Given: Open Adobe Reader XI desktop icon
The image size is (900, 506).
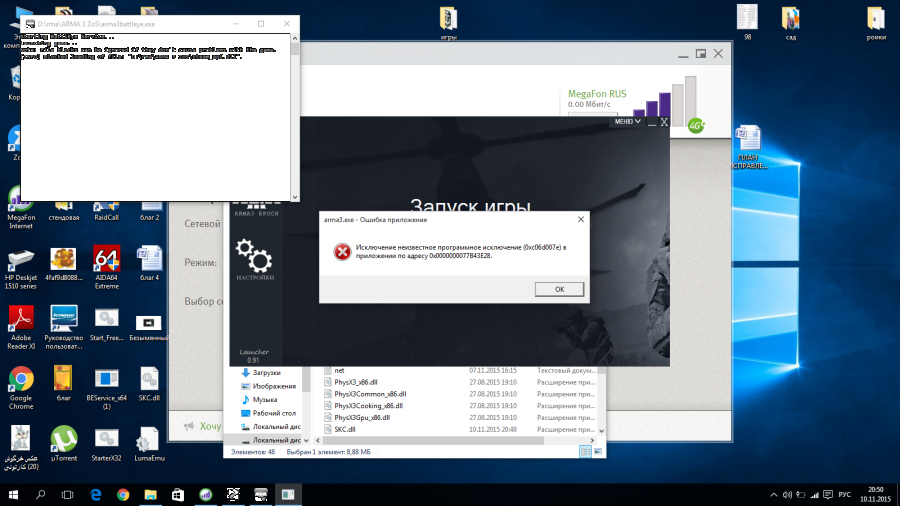Looking at the screenshot, I should click(x=21, y=328).
